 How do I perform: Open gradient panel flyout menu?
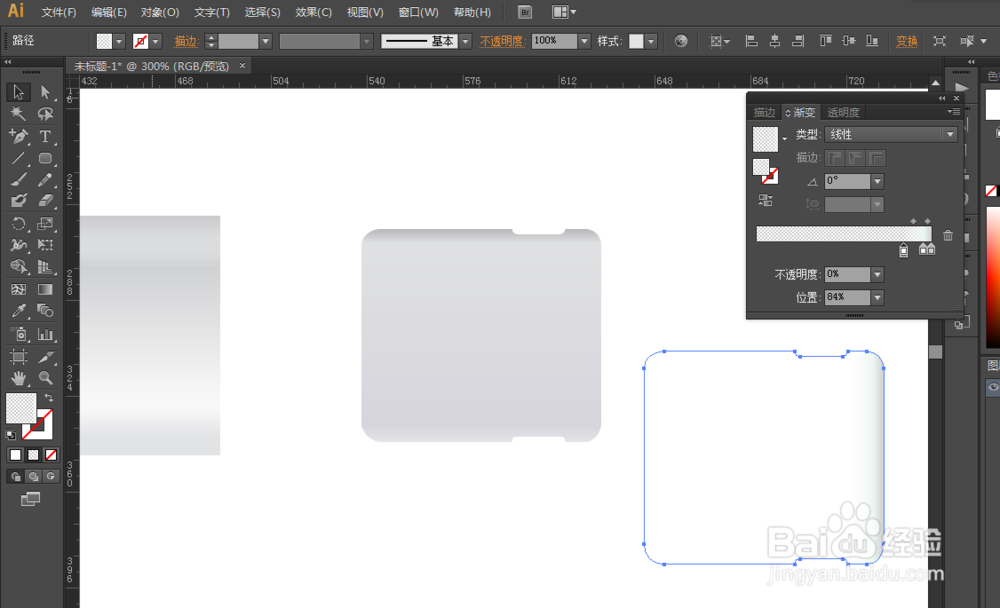point(953,112)
